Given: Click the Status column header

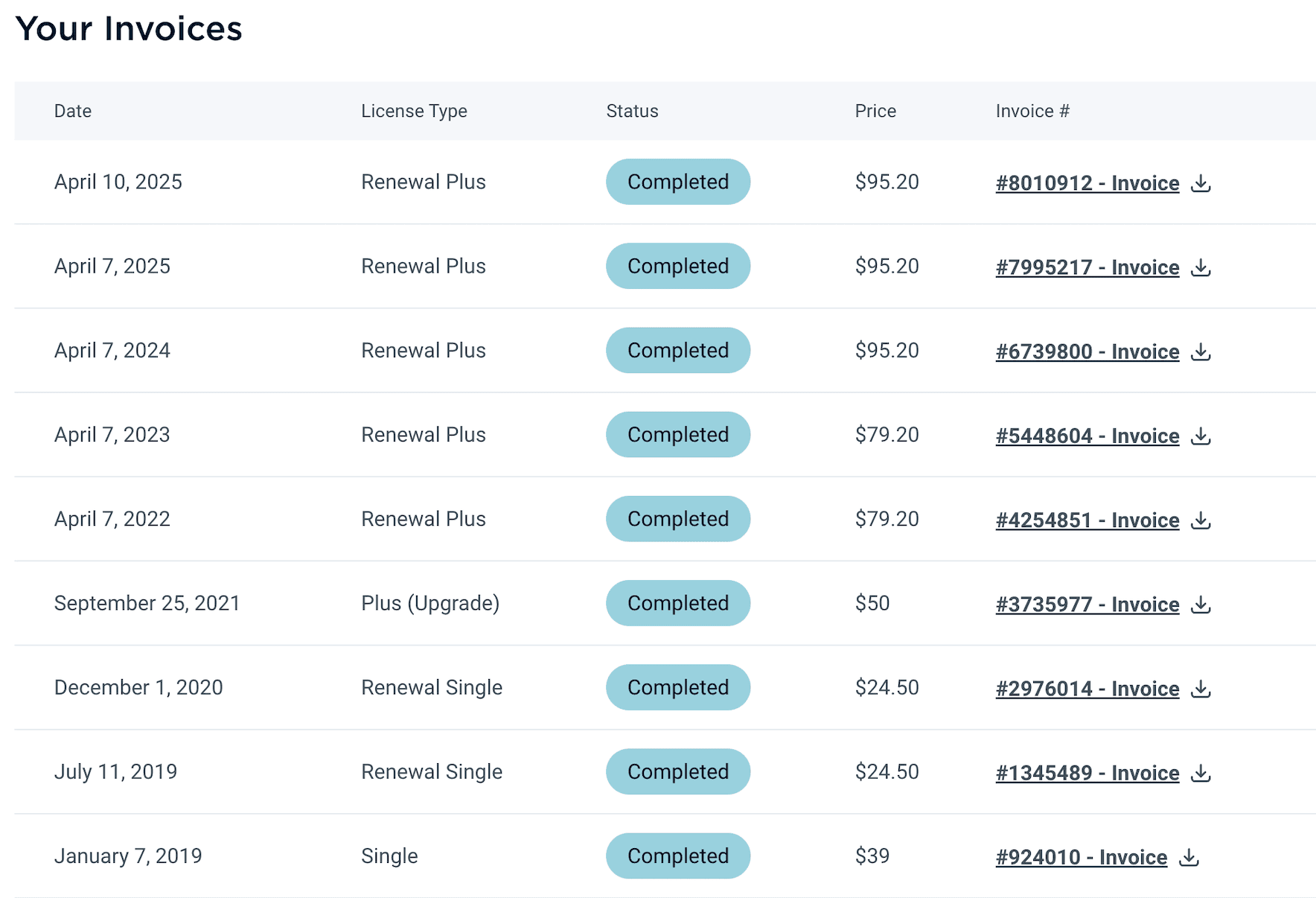Looking at the screenshot, I should click(x=632, y=111).
